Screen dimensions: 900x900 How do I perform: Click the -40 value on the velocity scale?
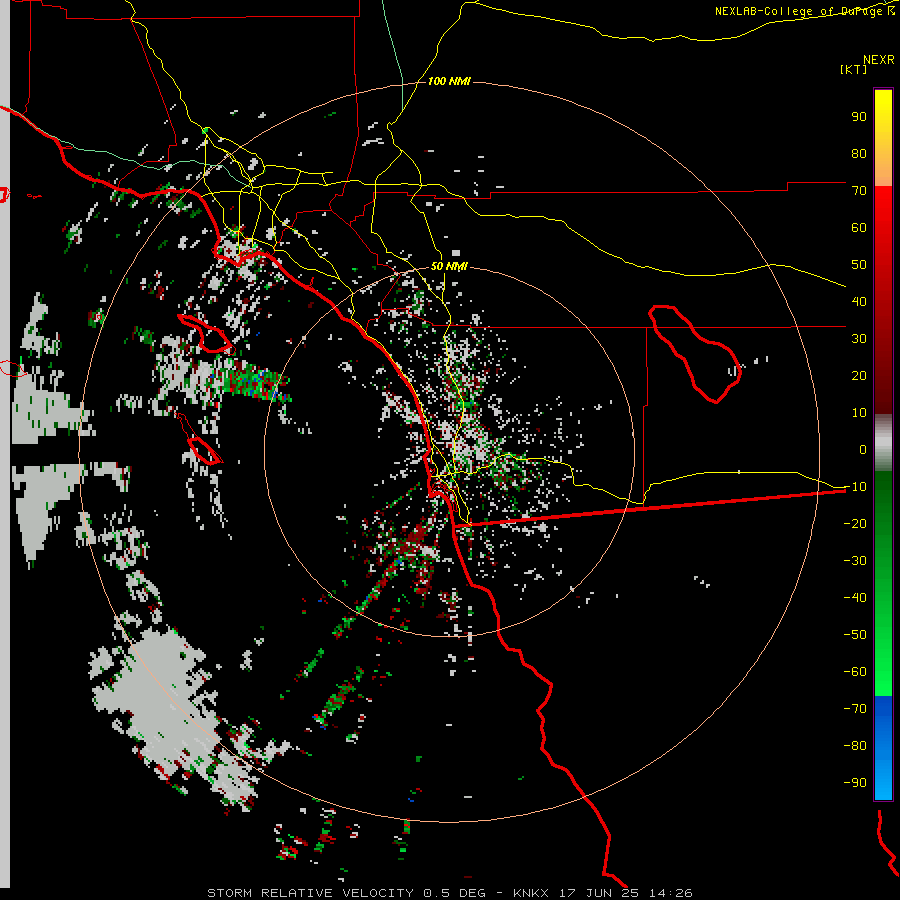pos(855,598)
